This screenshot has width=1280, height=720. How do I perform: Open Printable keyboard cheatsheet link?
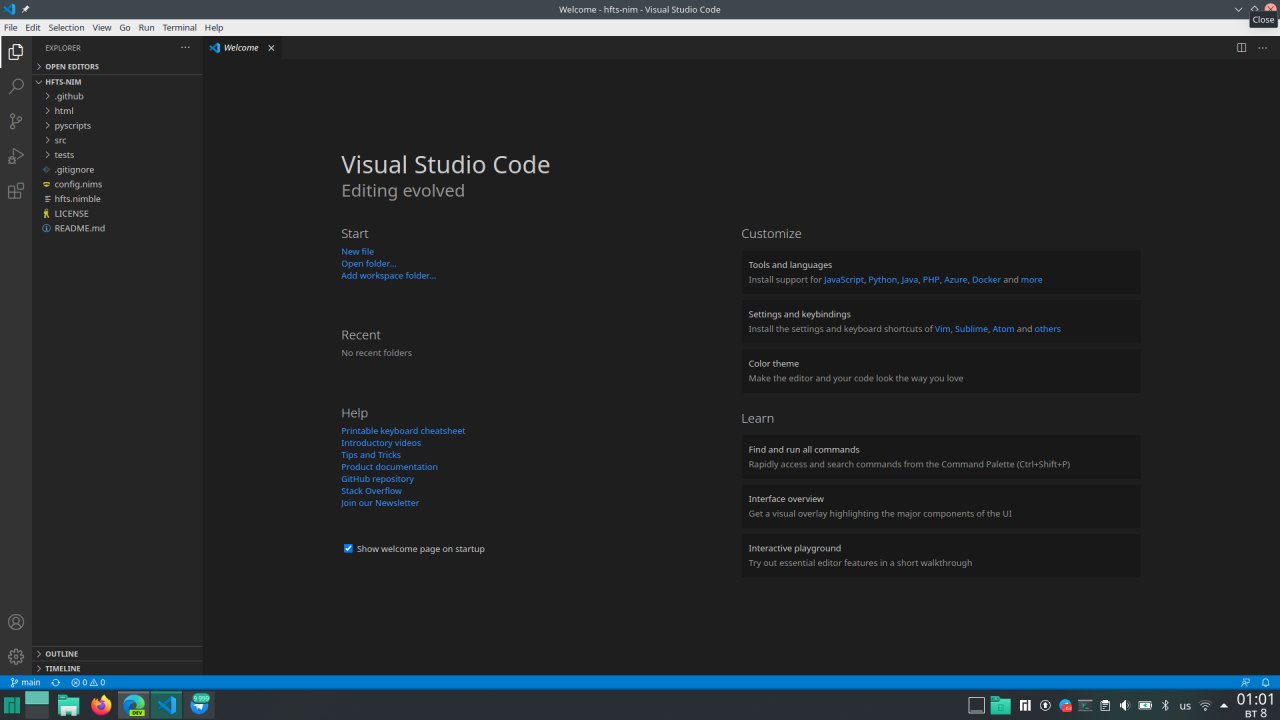click(x=403, y=431)
